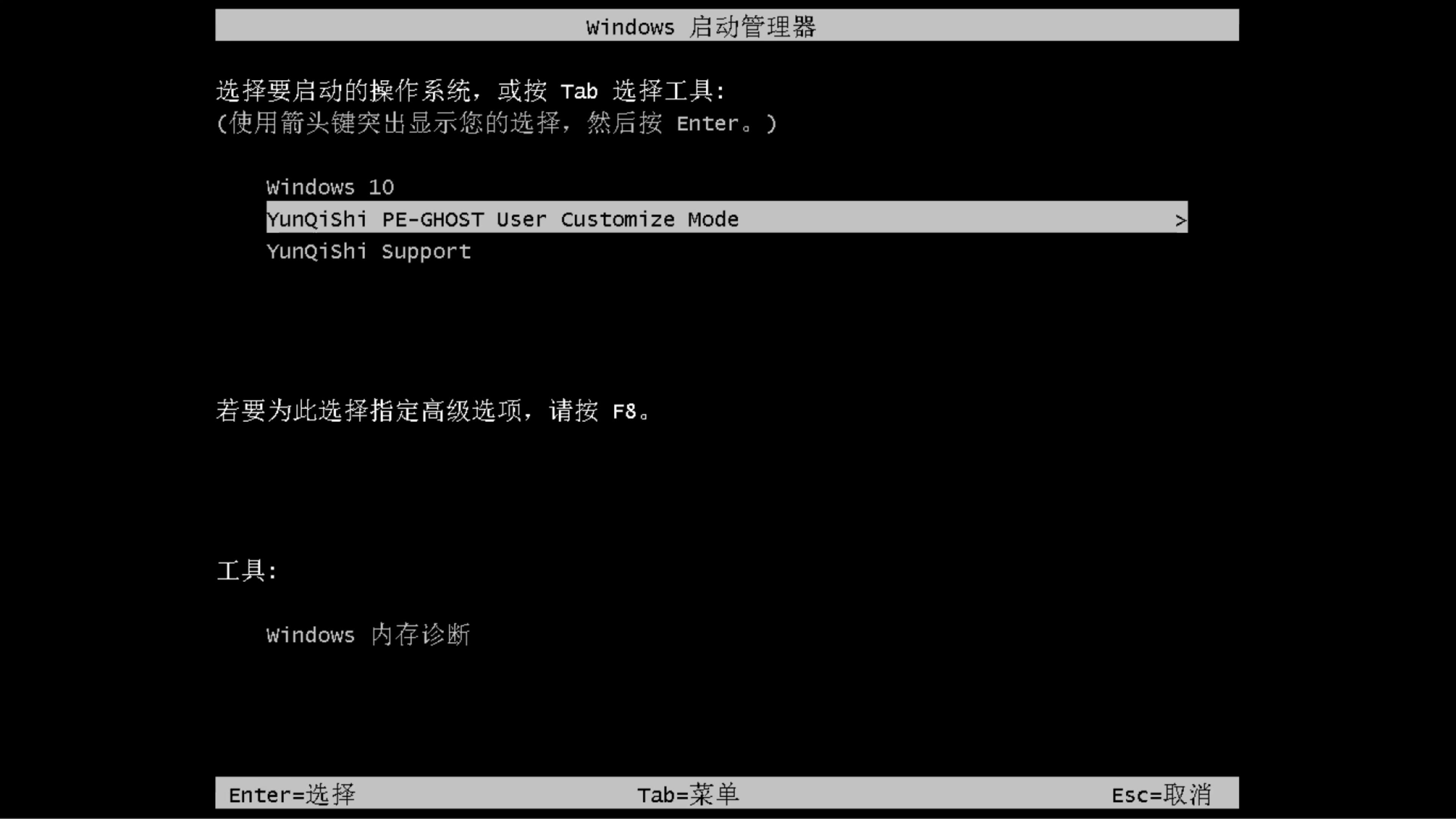Viewport: 1456px width, 819px height.
Task: Select Windows 10 boot option
Action: pyautogui.click(x=329, y=186)
